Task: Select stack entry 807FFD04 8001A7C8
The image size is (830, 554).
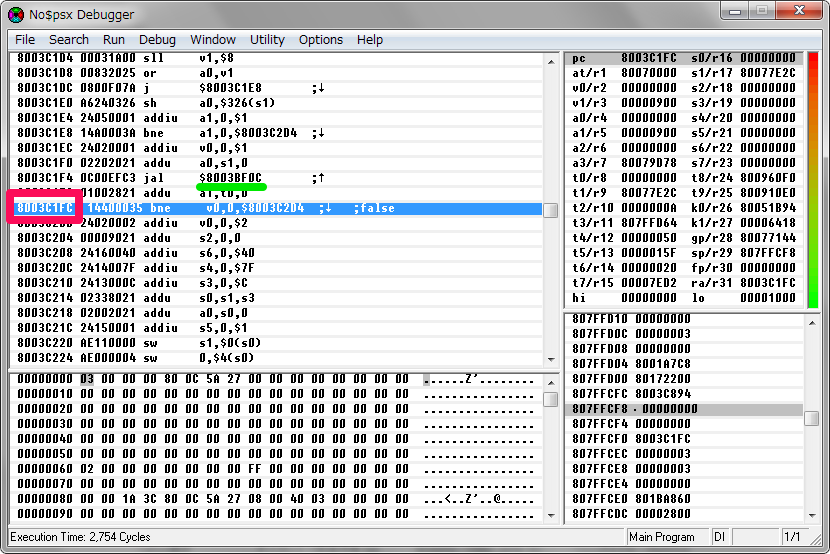Action: pyautogui.click(x=684, y=364)
